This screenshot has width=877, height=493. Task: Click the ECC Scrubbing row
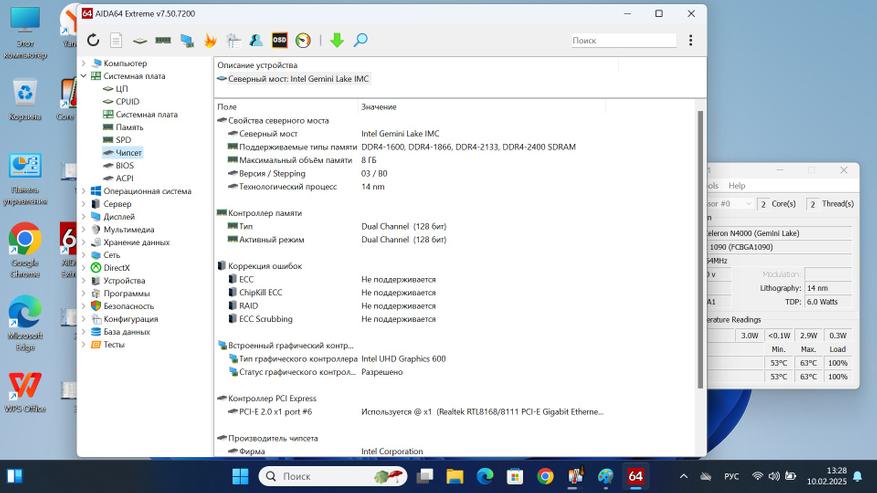410,319
